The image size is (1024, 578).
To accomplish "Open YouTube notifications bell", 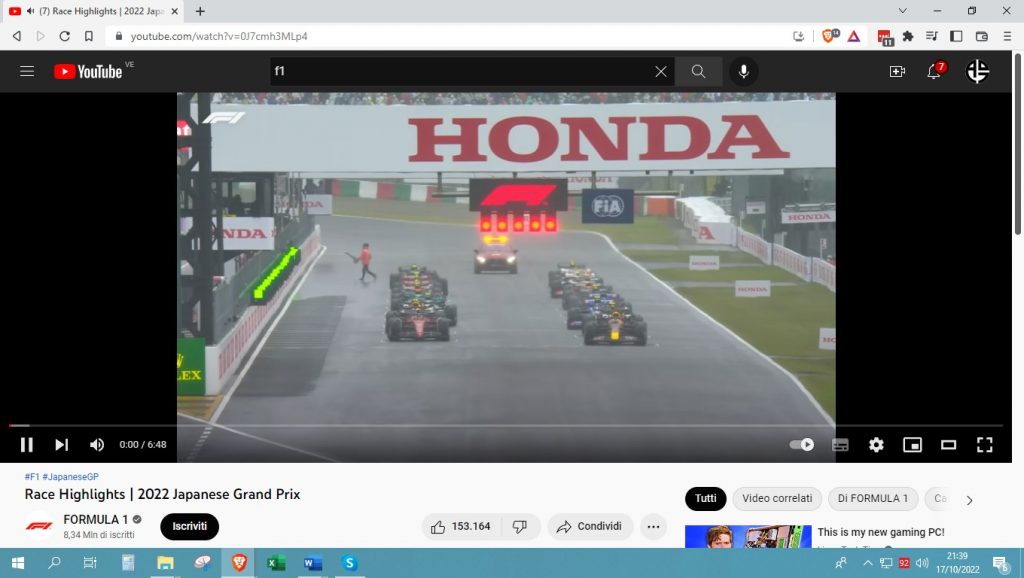I will (x=933, y=71).
